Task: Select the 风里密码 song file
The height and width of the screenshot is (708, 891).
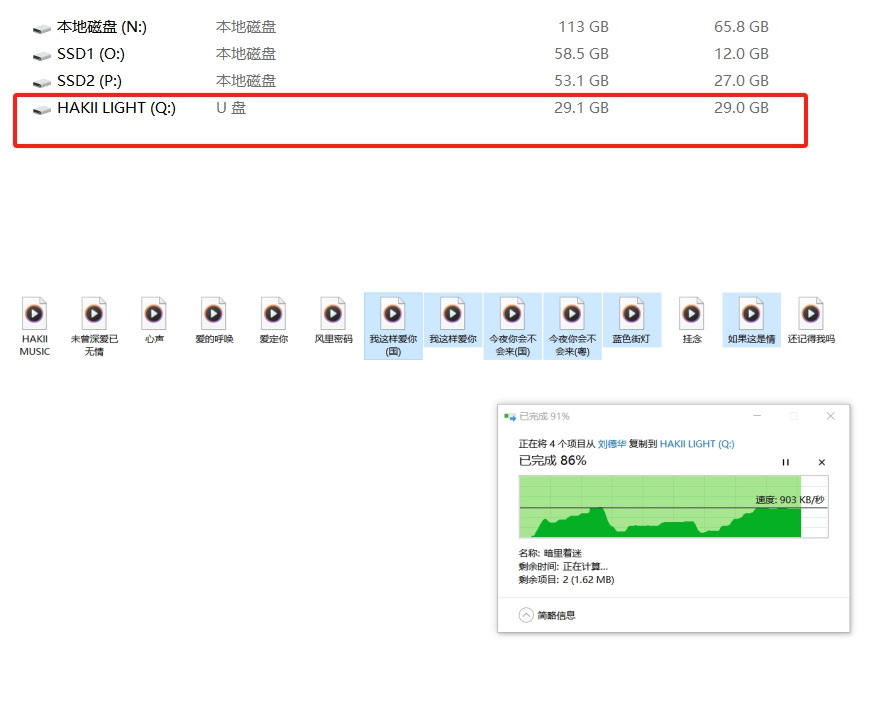Action: [333, 314]
